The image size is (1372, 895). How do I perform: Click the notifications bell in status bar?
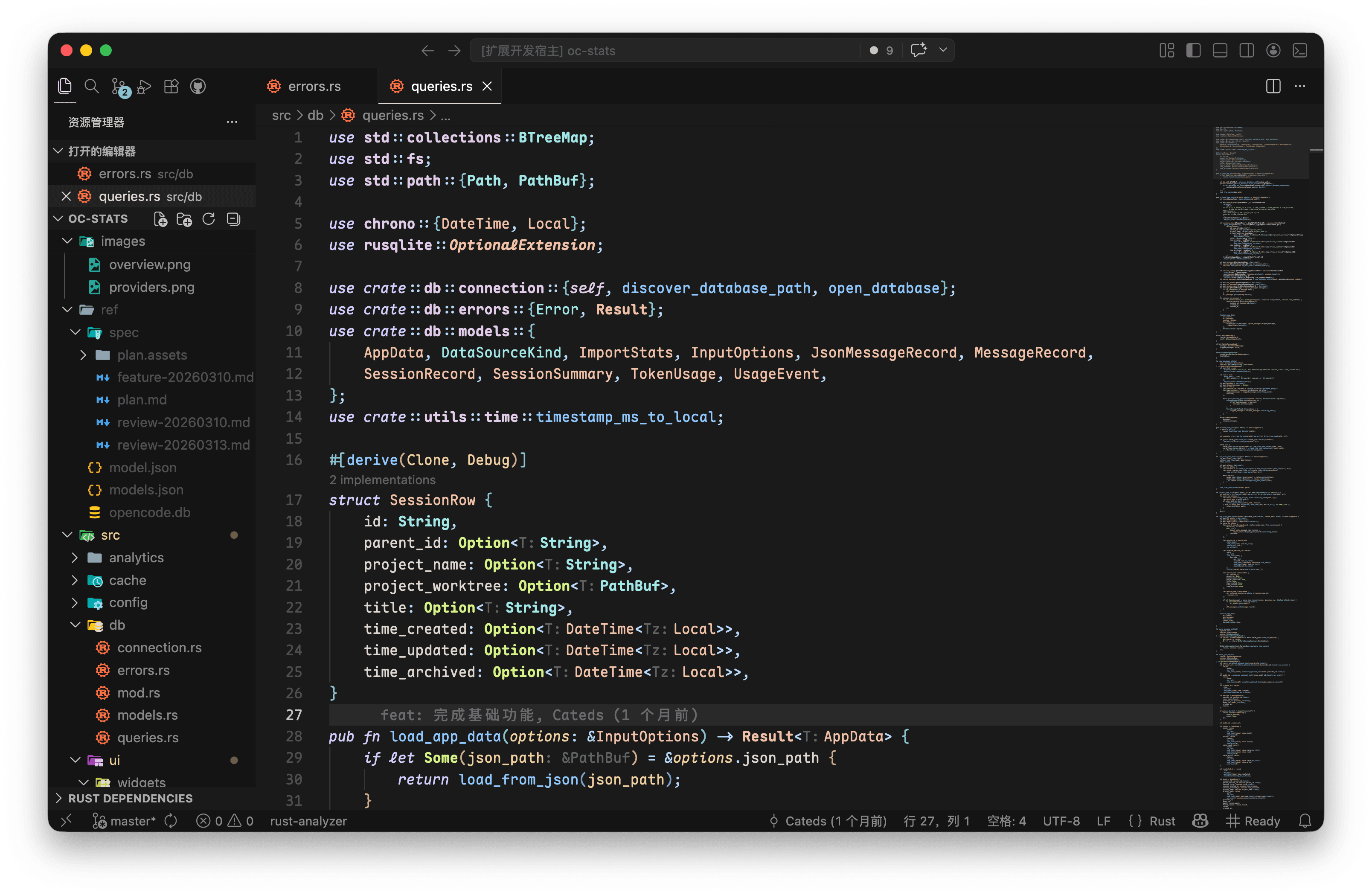pos(1305,821)
